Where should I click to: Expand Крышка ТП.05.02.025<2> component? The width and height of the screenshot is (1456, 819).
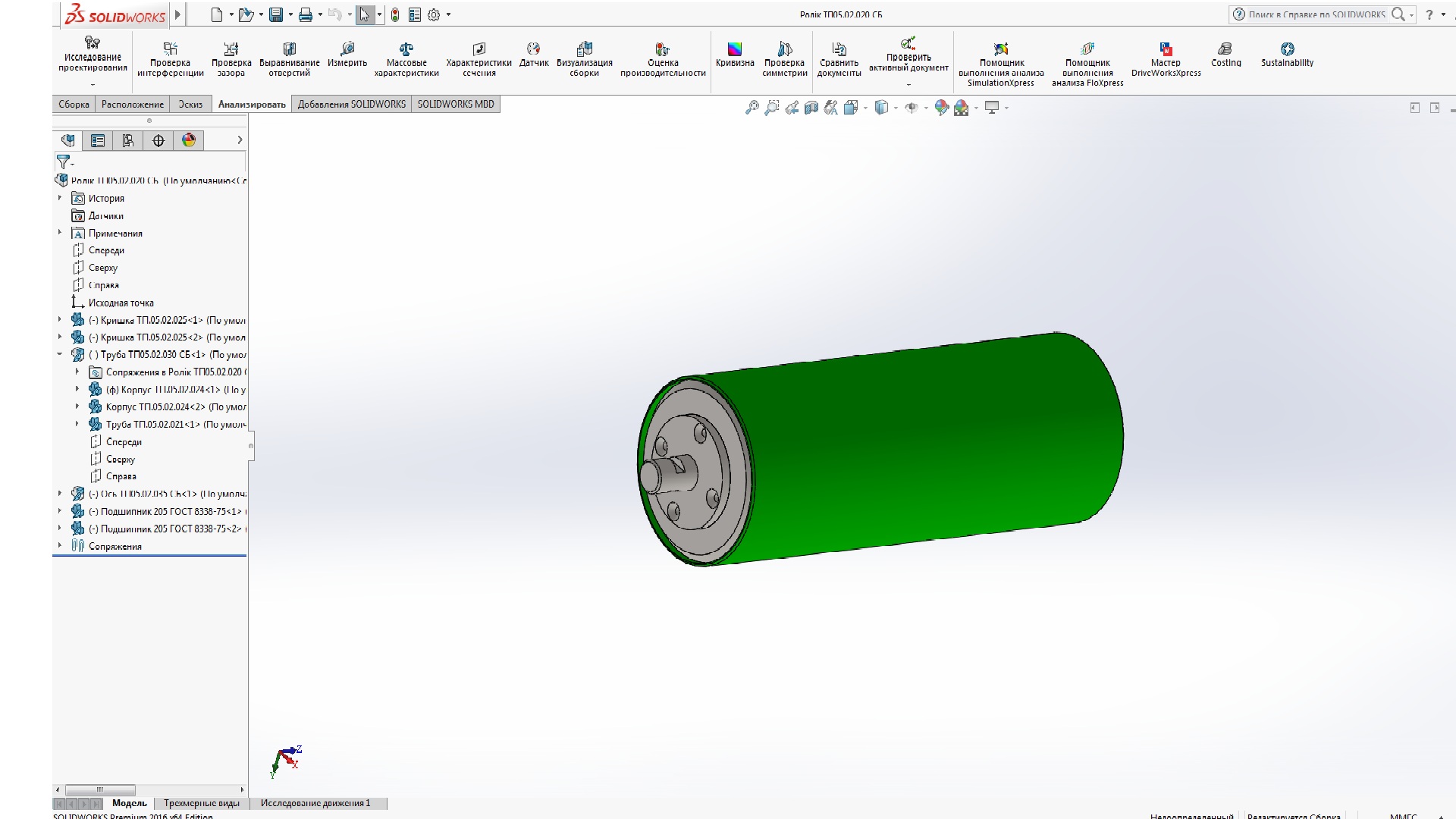click(x=60, y=337)
